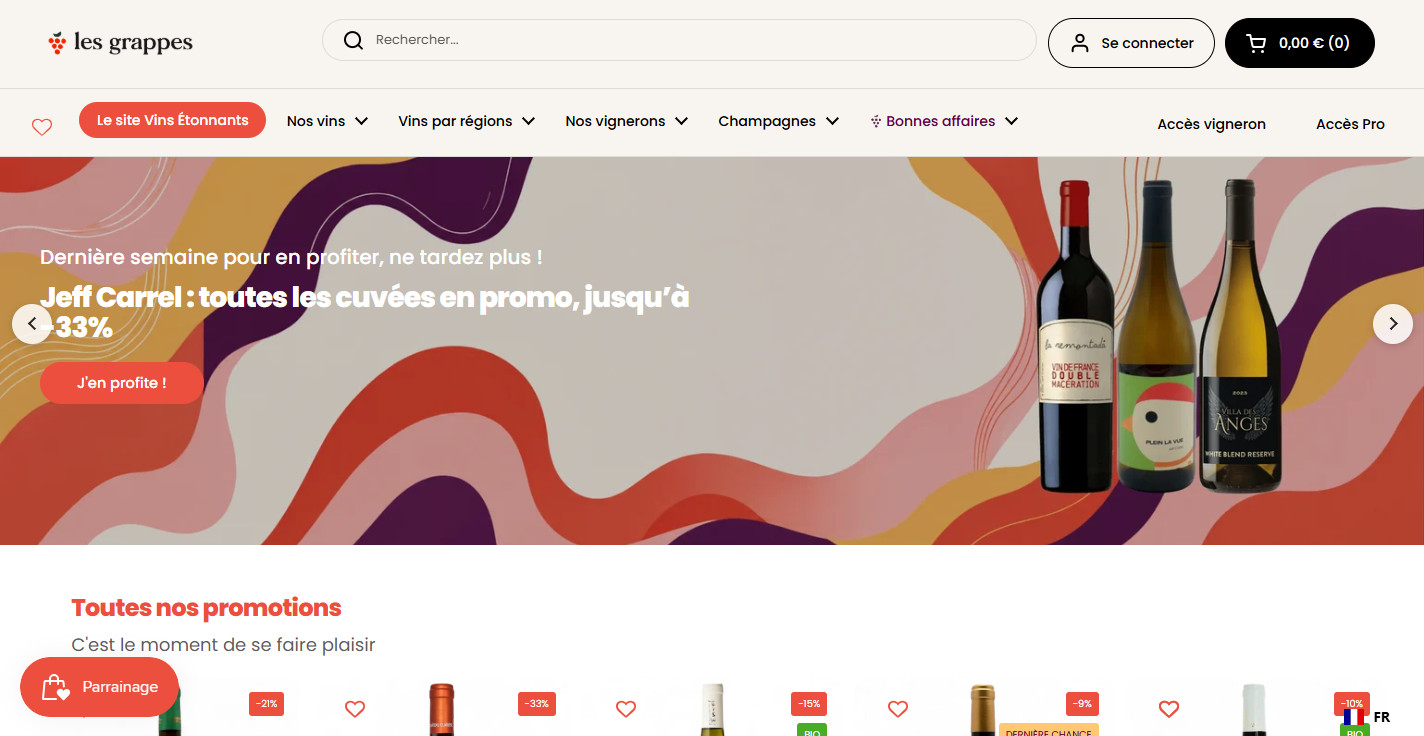Open the Accès Pro link

pyautogui.click(x=1350, y=124)
